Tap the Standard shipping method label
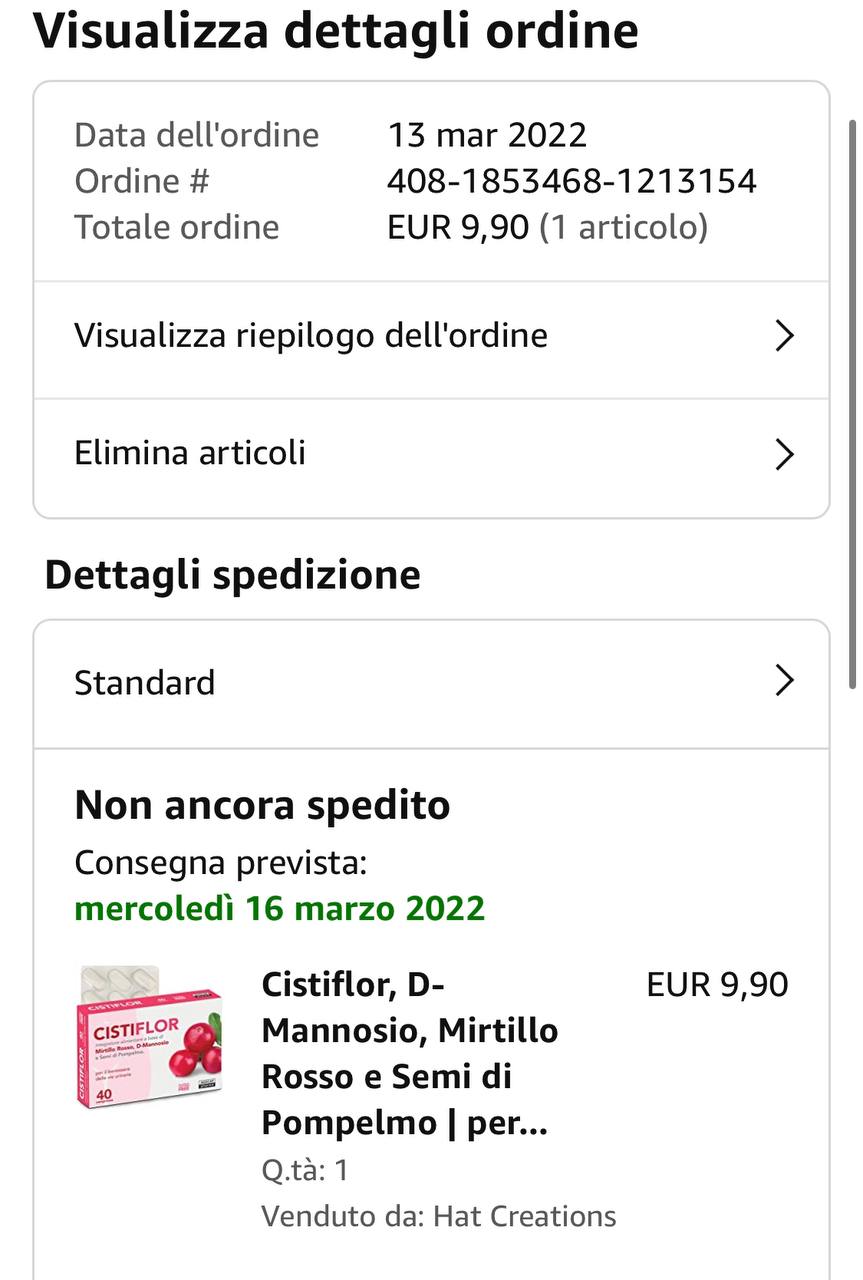Screen dimensions: 863x1280 pos(145,683)
